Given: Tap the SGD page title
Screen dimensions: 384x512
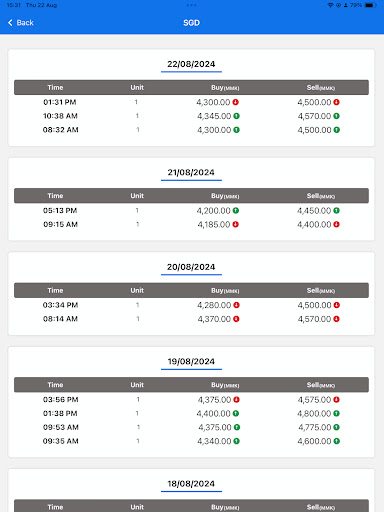Looking at the screenshot, I should tap(191, 23).
